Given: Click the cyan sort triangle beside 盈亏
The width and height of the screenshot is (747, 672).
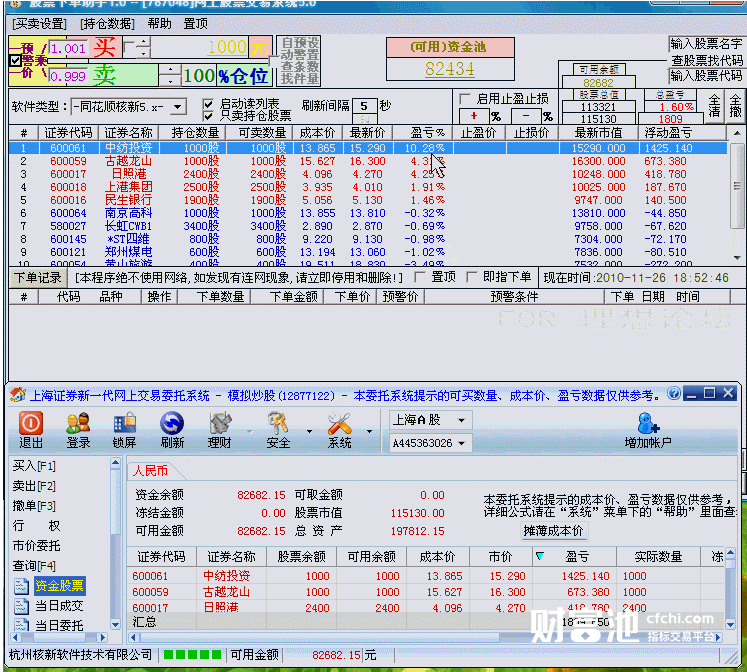Looking at the screenshot, I should pos(540,556).
